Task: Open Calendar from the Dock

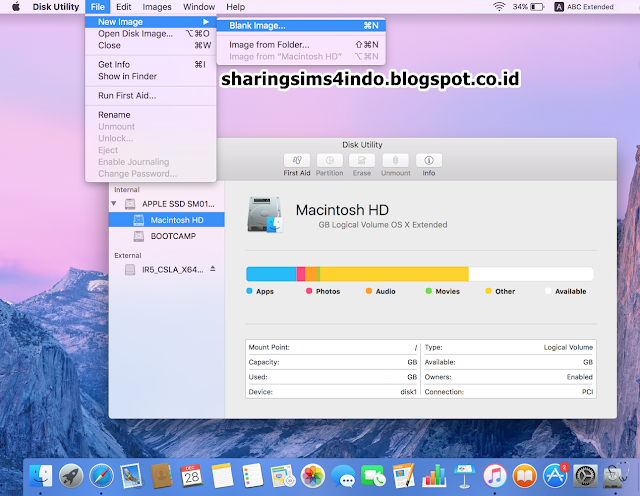Action: coord(192,476)
